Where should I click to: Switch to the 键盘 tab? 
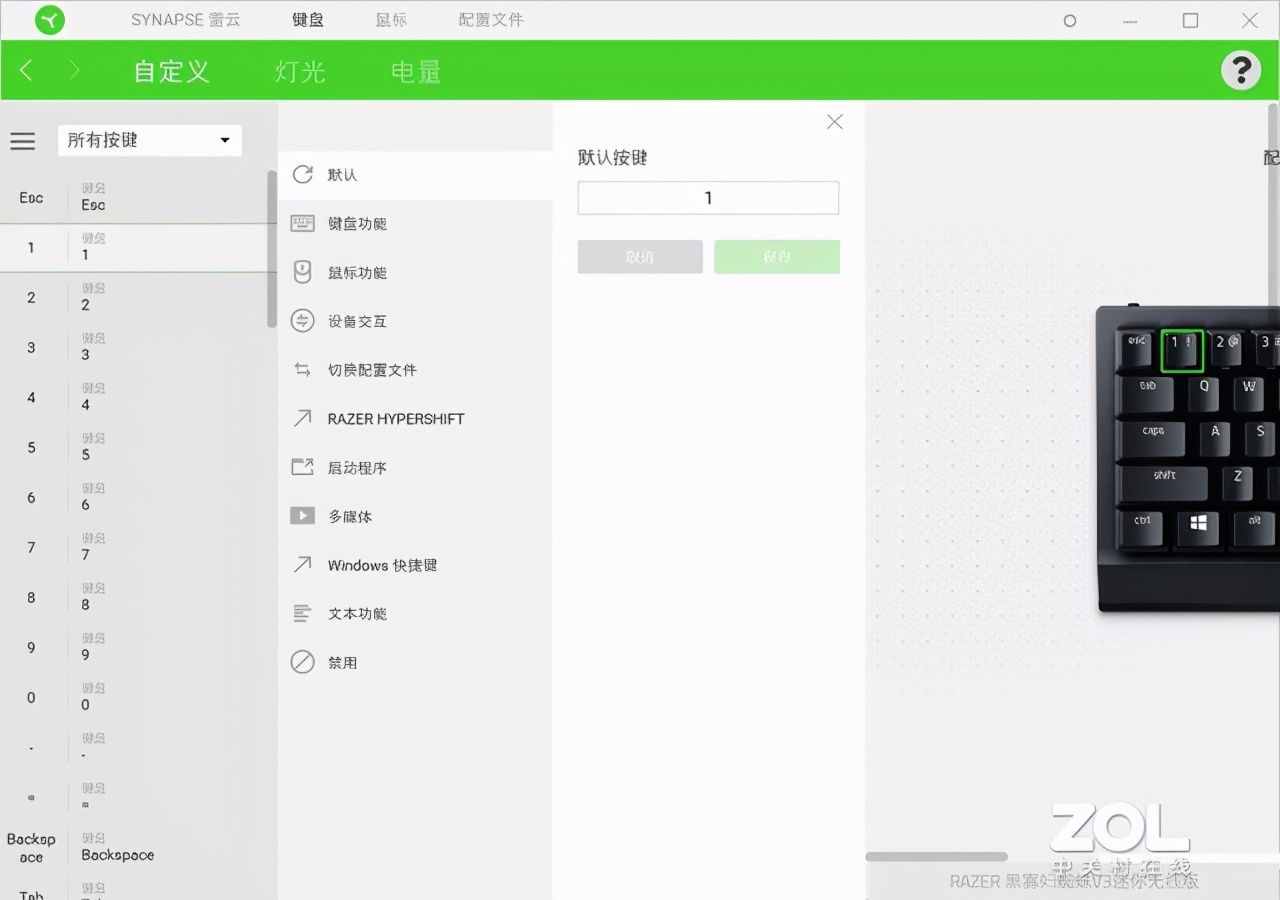308,20
